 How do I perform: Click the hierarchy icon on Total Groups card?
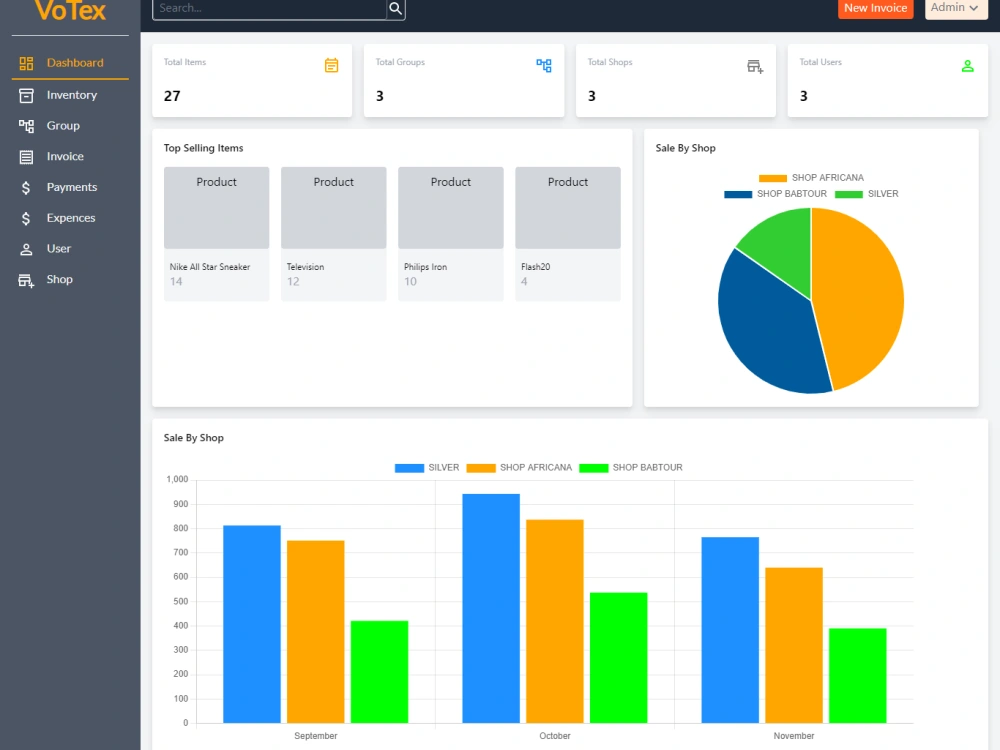[544, 65]
